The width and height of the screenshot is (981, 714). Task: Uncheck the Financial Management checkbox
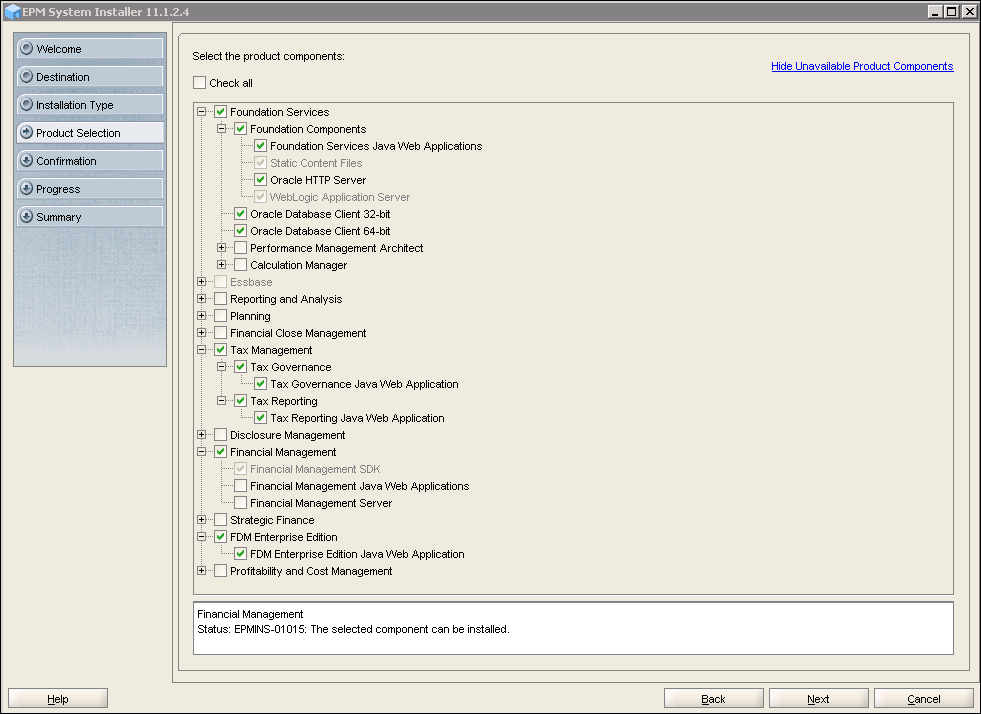(220, 451)
